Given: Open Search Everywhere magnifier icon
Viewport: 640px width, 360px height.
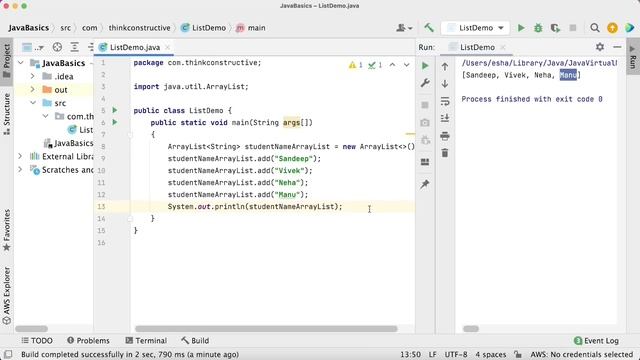Looking at the screenshot, I should (595, 28).
